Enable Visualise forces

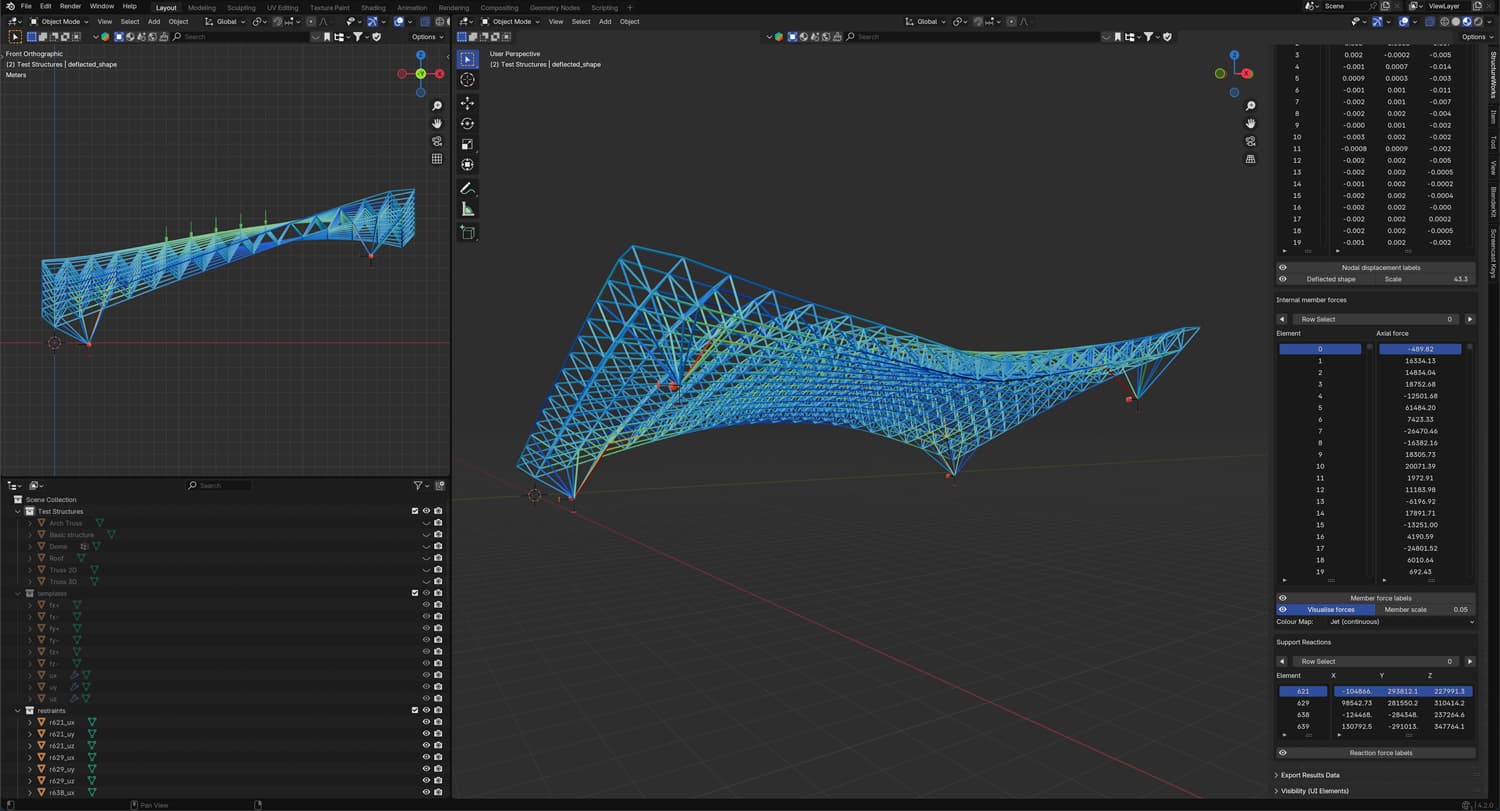coord(1330,609)
